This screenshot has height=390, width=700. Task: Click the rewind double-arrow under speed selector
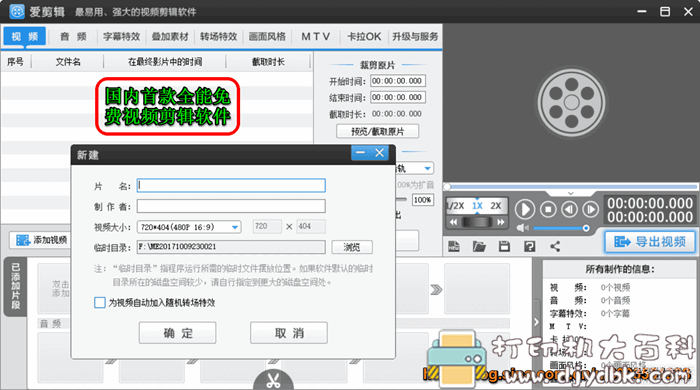(x=453, y=222)
